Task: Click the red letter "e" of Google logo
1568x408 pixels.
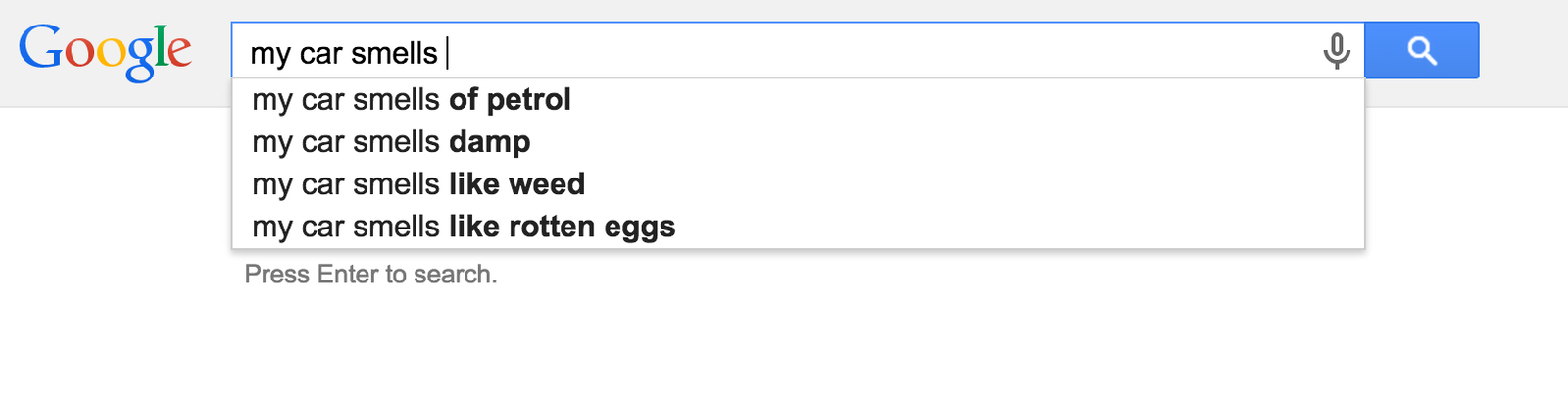Action: [179, 52]
